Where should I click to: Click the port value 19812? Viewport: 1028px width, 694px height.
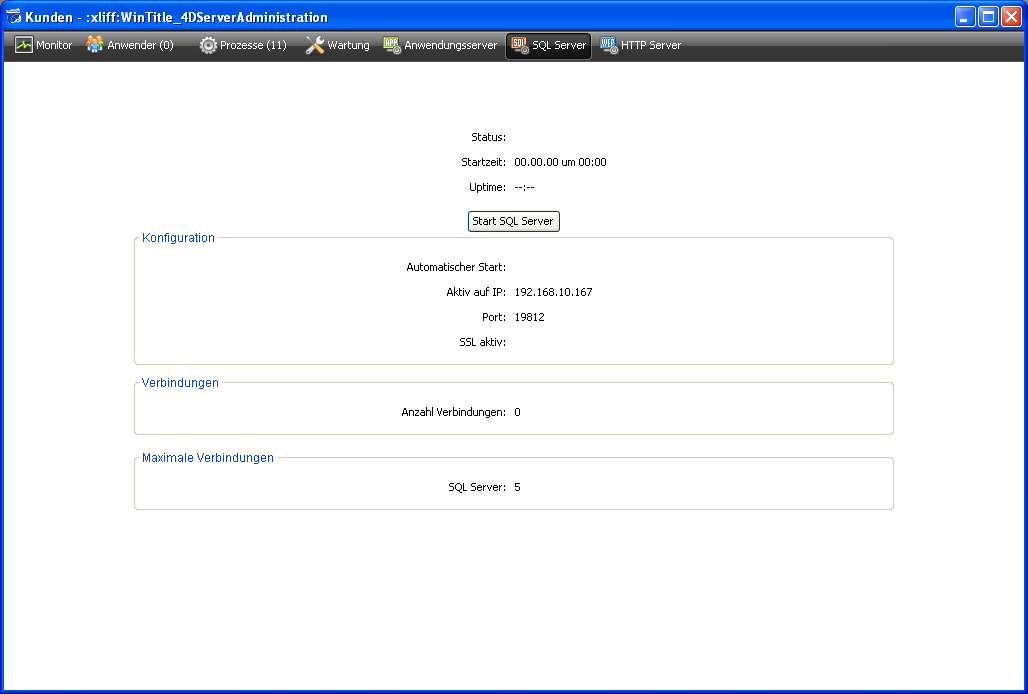[x=529, y=317]
